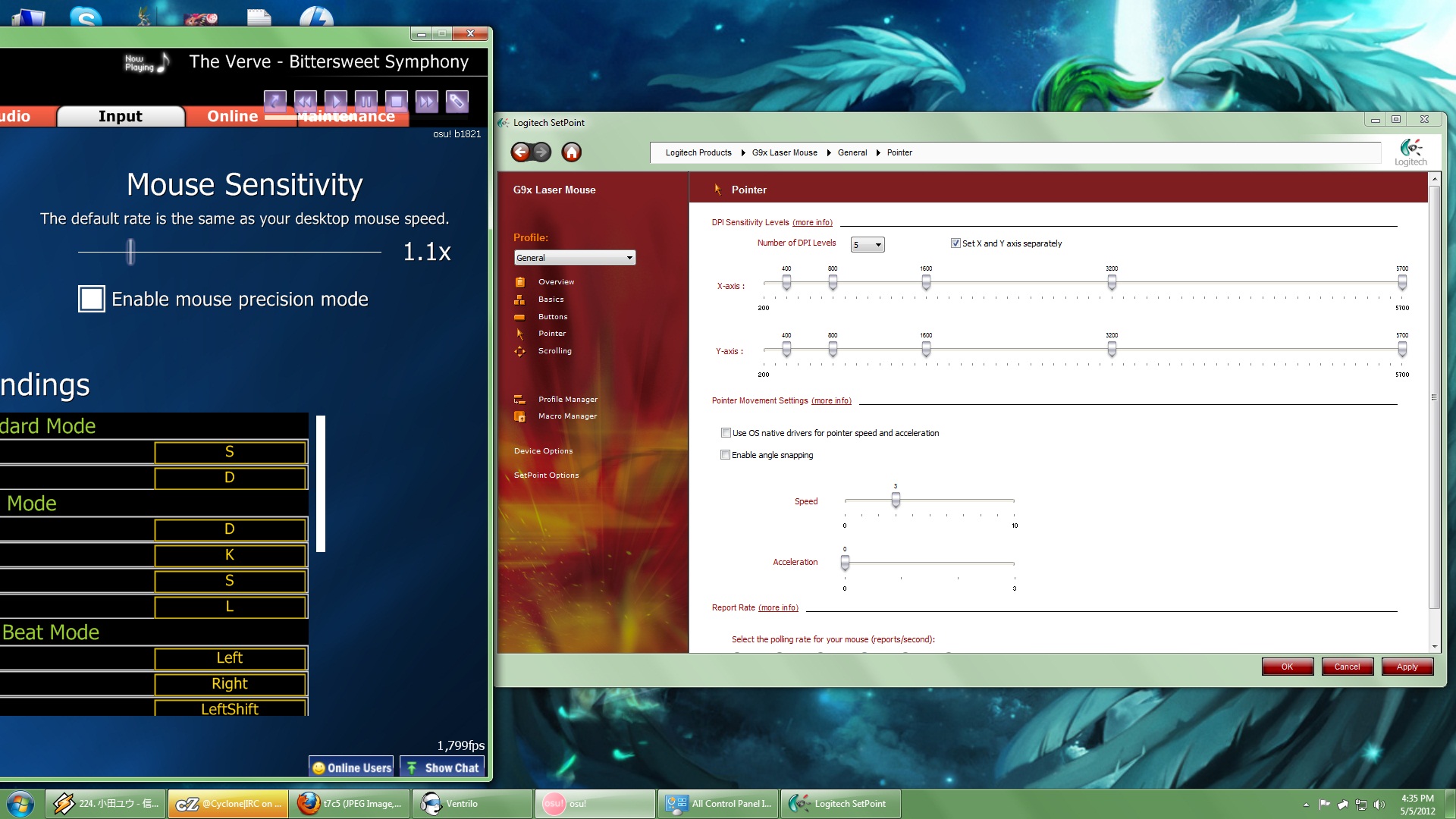Click the Right key binding box

click(231, 684)
